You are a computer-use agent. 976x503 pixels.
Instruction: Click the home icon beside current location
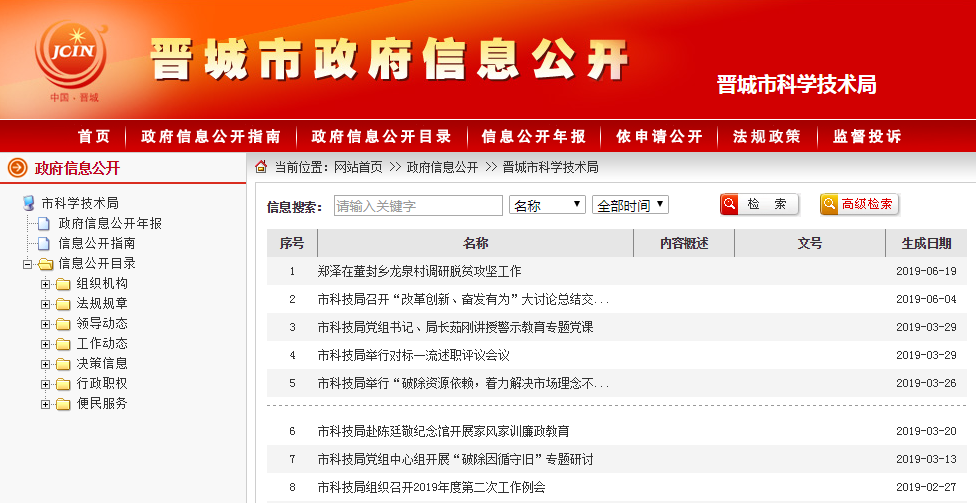point(261,167)
